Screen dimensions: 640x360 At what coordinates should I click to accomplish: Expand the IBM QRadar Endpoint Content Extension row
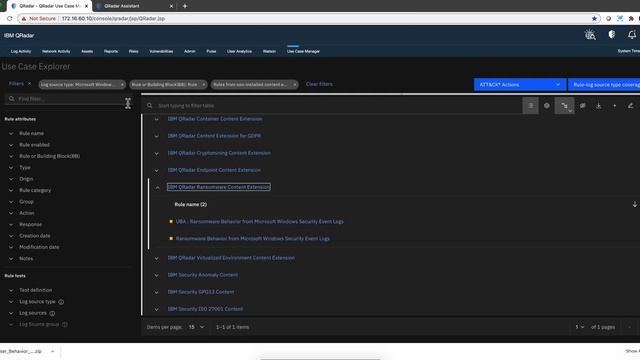coord(157,170)
